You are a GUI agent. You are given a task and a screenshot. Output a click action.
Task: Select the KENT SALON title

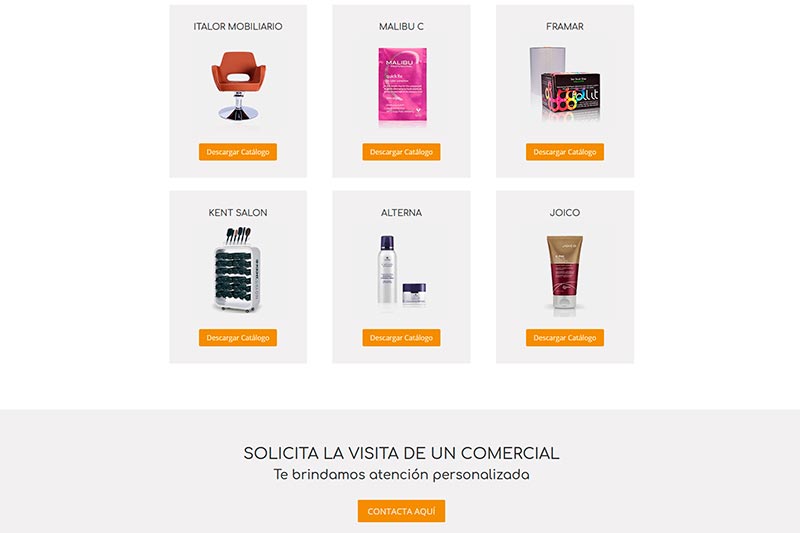tap(238, 213)
